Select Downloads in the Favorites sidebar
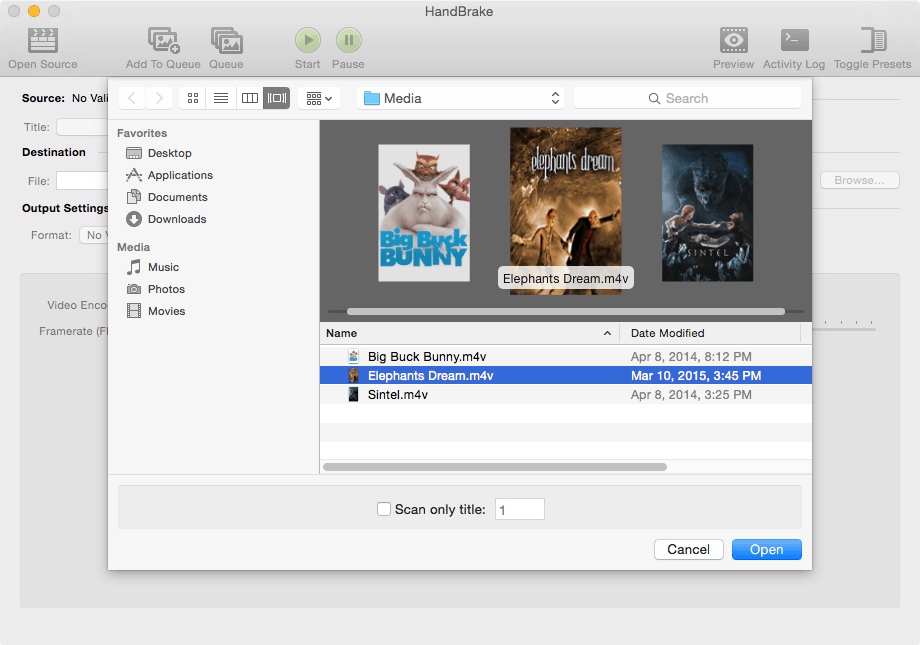Image resolution: width=920 pixels, height=645 pixels. pos(176,219)
